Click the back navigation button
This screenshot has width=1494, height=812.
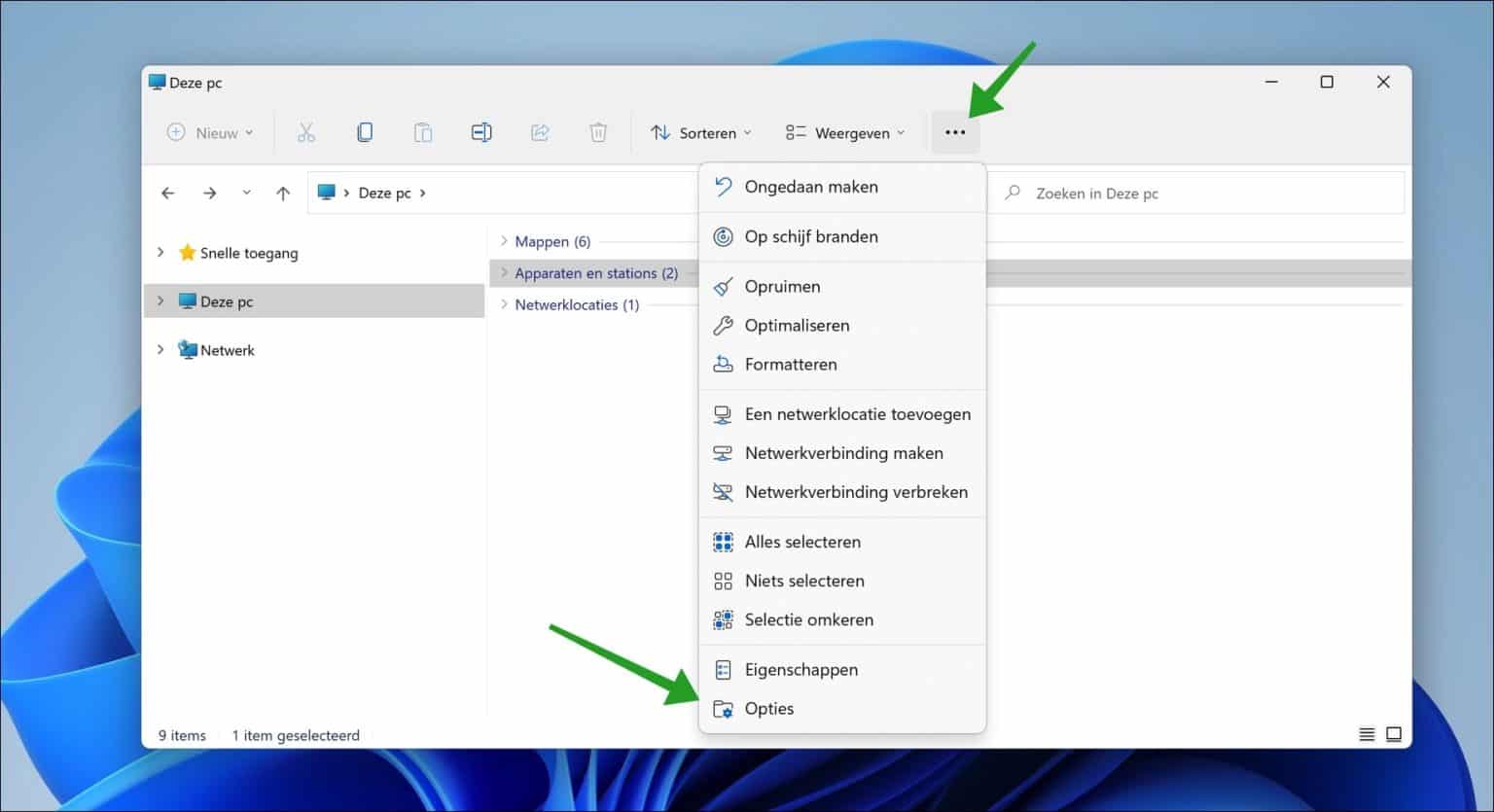click(167, 193)
